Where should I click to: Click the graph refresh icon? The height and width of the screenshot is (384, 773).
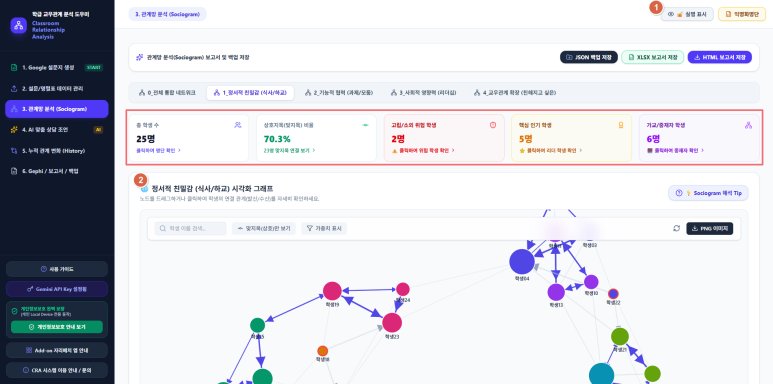676,228
